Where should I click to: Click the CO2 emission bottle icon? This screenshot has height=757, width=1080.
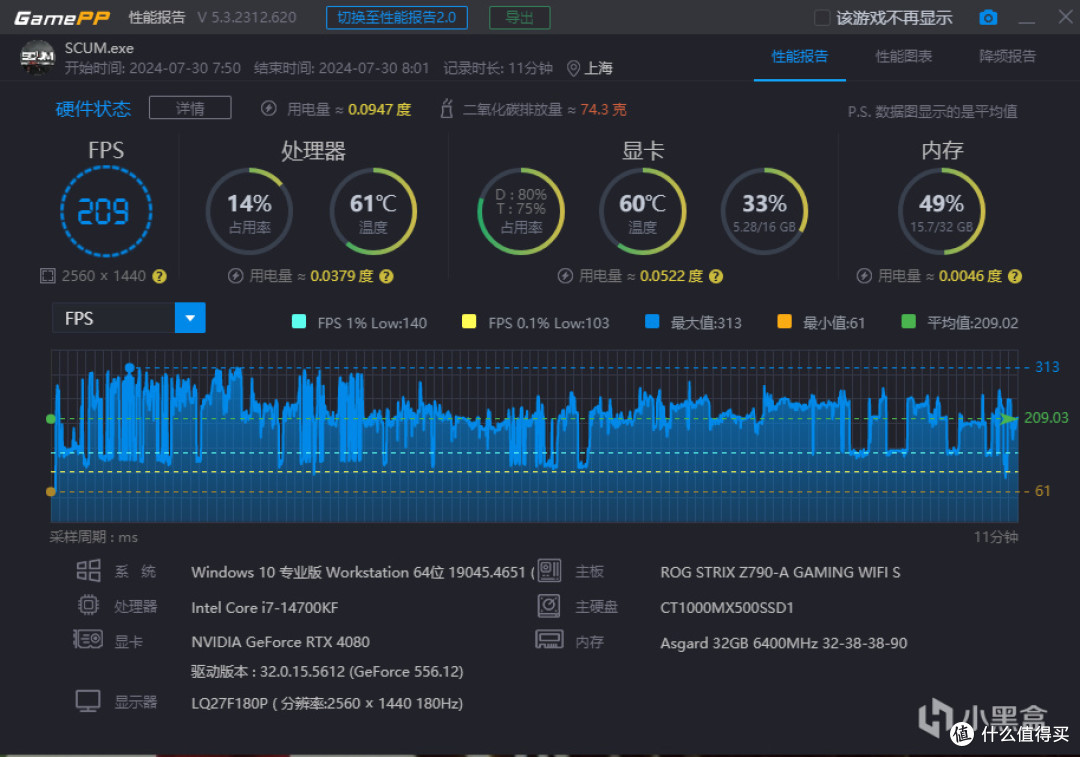coord(446,109)
